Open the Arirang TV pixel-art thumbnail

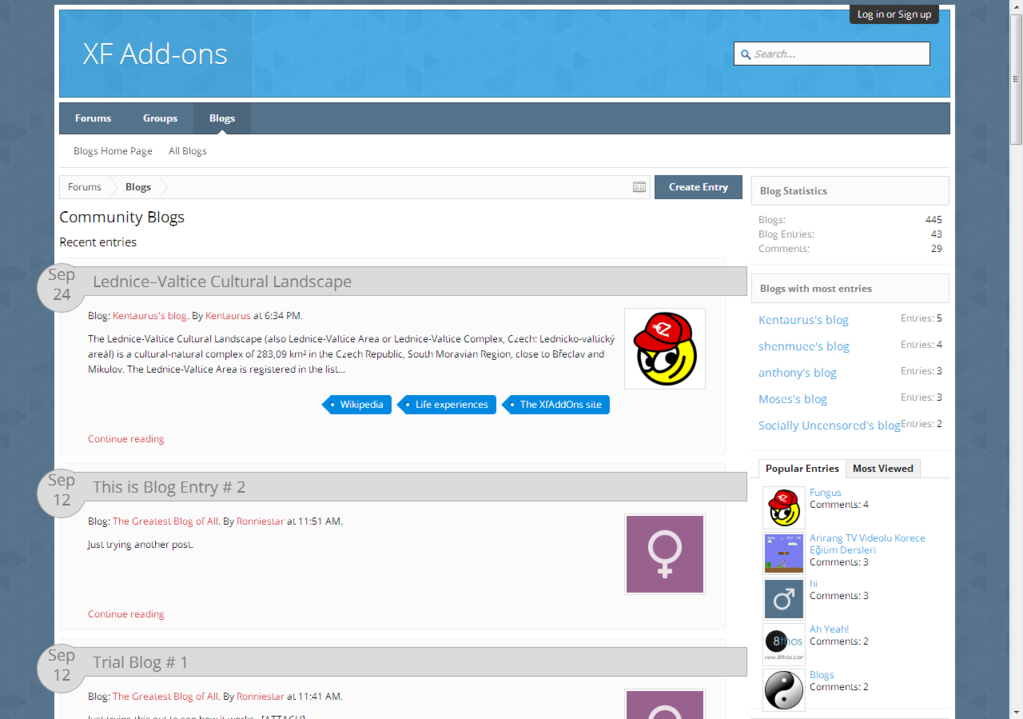pyautogui.click(x=783, y=553)
